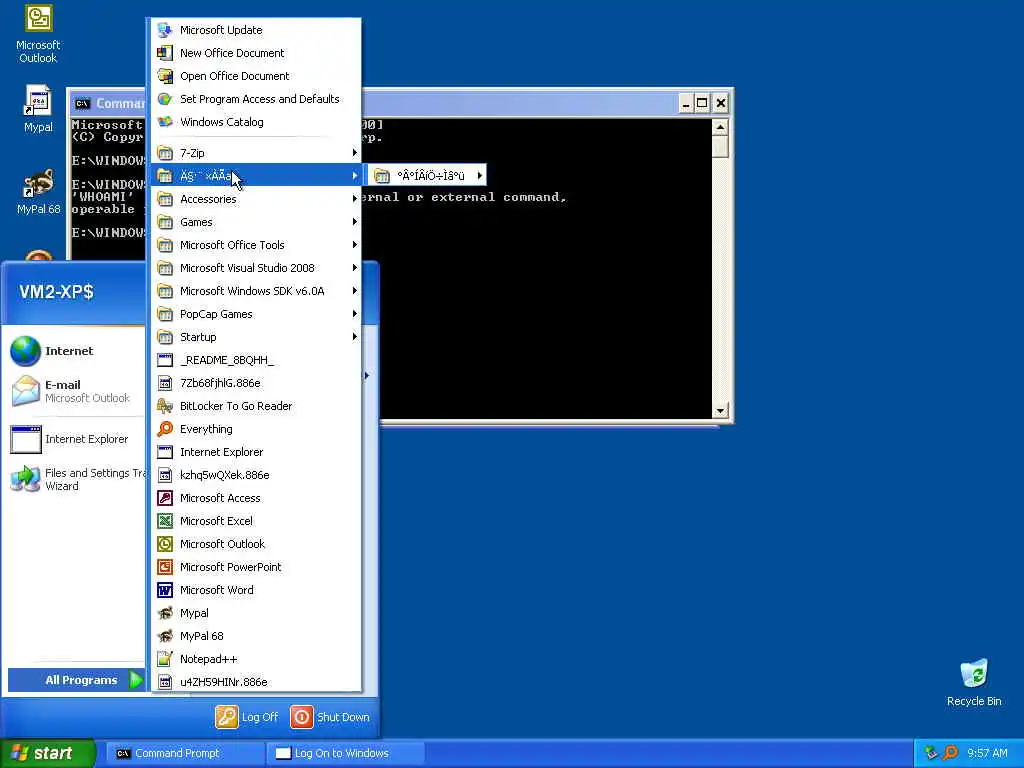
Task: Maximize the Command Prompt window
Action: click(702, 103)
